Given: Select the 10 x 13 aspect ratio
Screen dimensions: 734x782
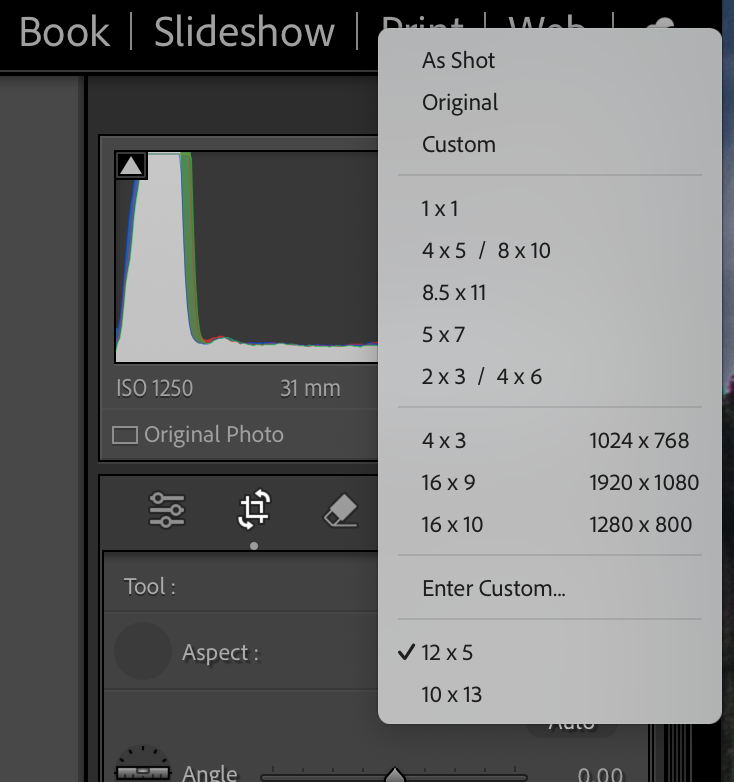Looking at the screenshot, I should click(451, 694).
